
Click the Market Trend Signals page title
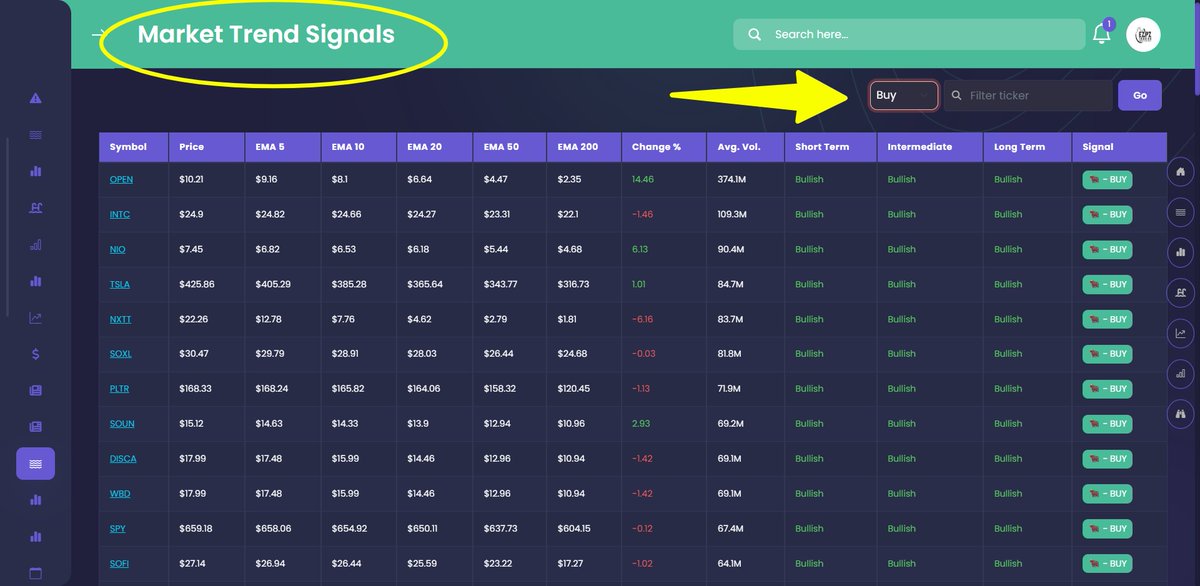[x=266, y=34]
